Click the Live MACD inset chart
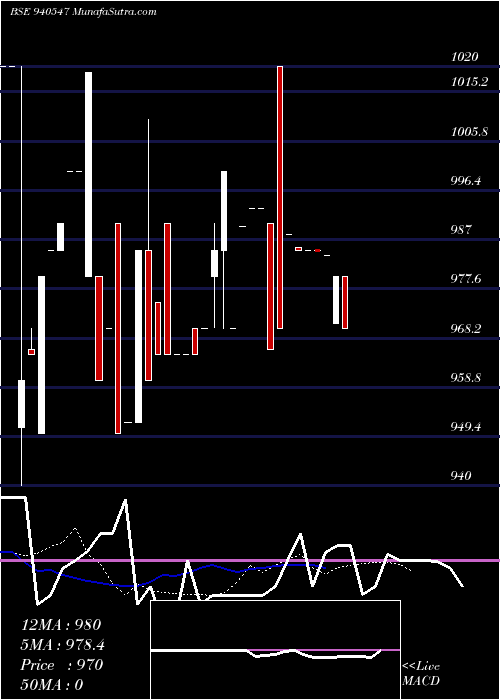Image resolution: width=500 pixels, height=700 pixels. [275, 650]
